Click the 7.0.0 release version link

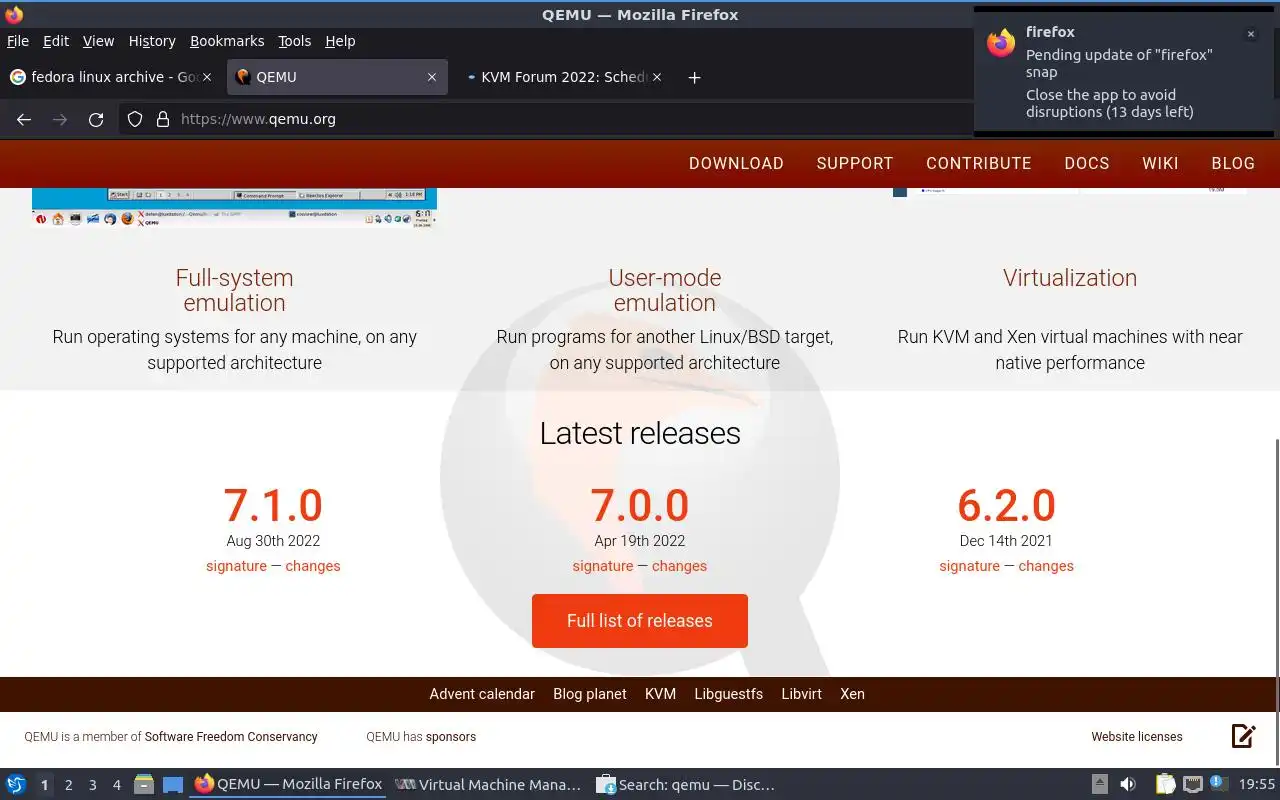pyautogui.click(x=640, y=505)
